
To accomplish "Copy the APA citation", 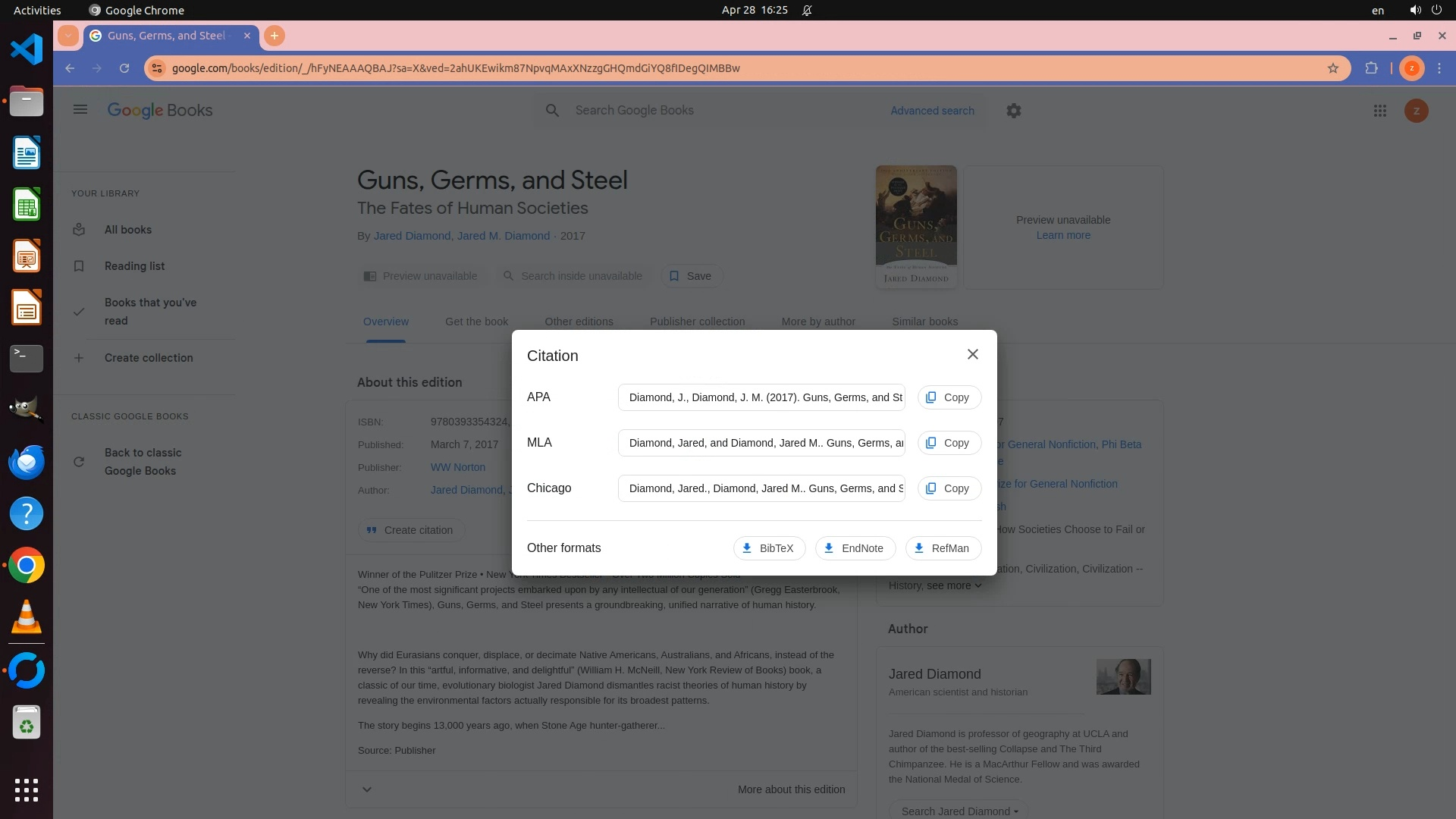I will click(949, 397).
